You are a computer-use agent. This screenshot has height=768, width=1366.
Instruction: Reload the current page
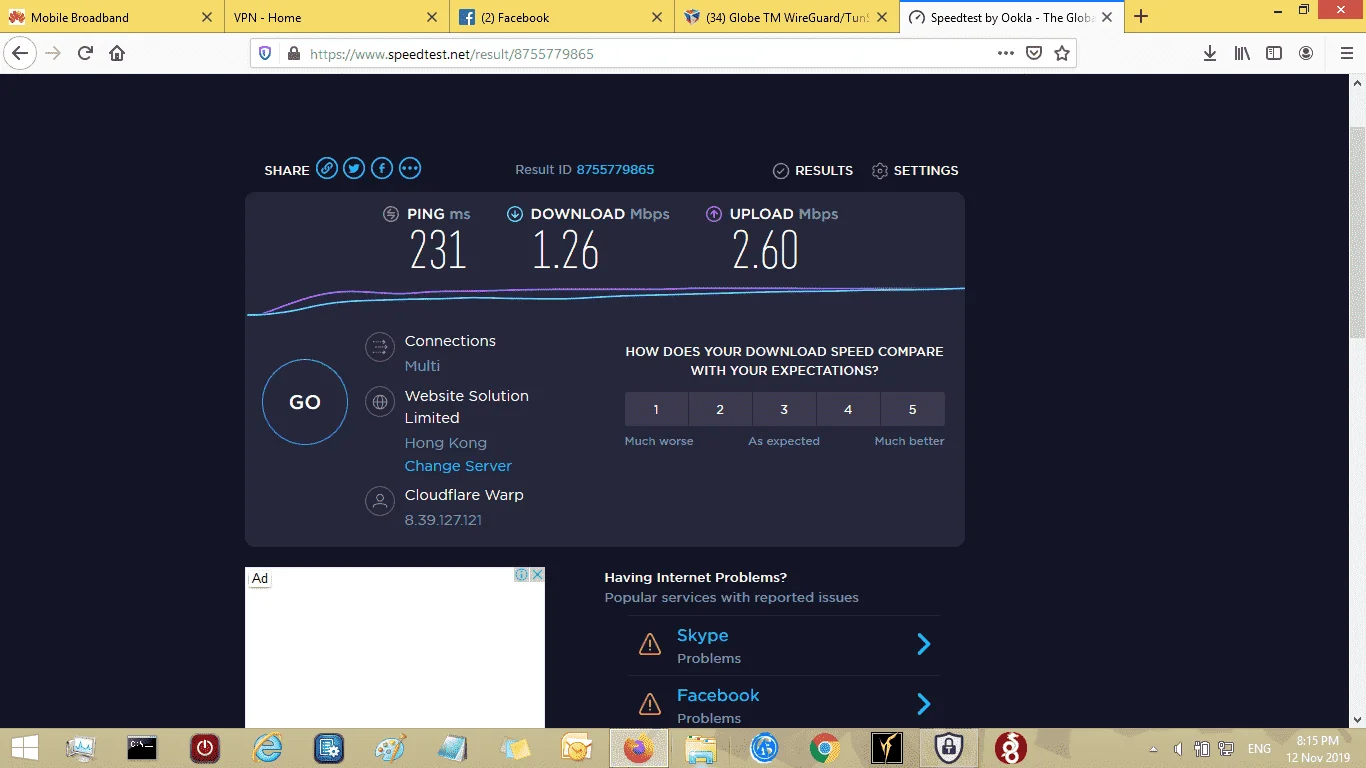[x=85, y=53]
